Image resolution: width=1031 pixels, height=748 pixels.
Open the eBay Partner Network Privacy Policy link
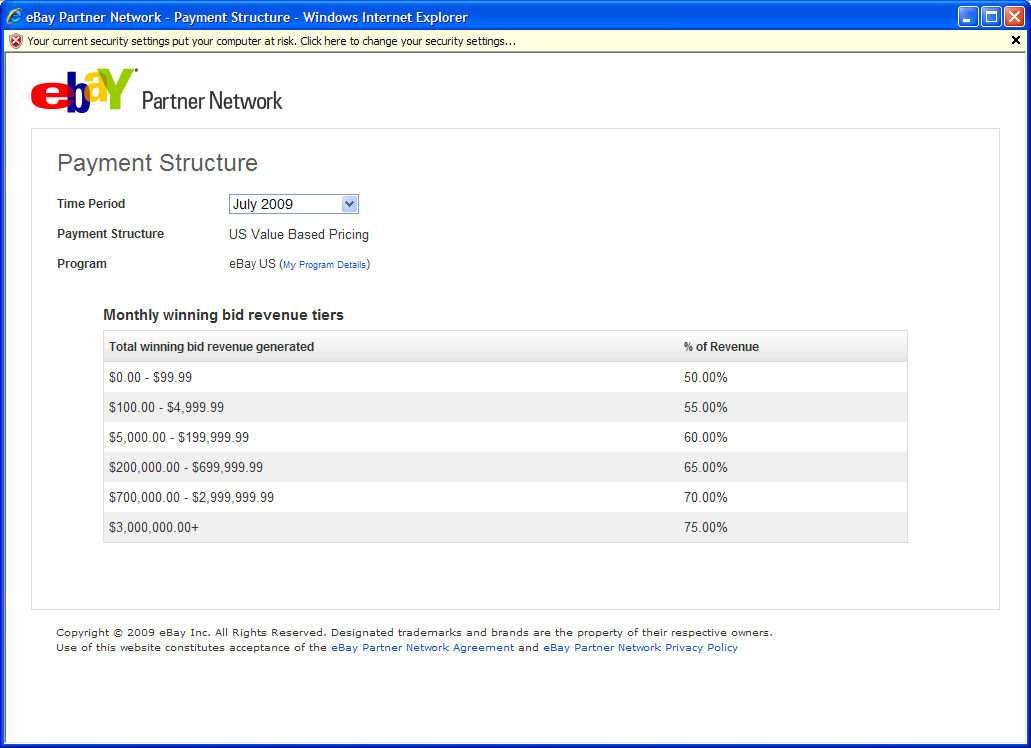click(640, 648)
